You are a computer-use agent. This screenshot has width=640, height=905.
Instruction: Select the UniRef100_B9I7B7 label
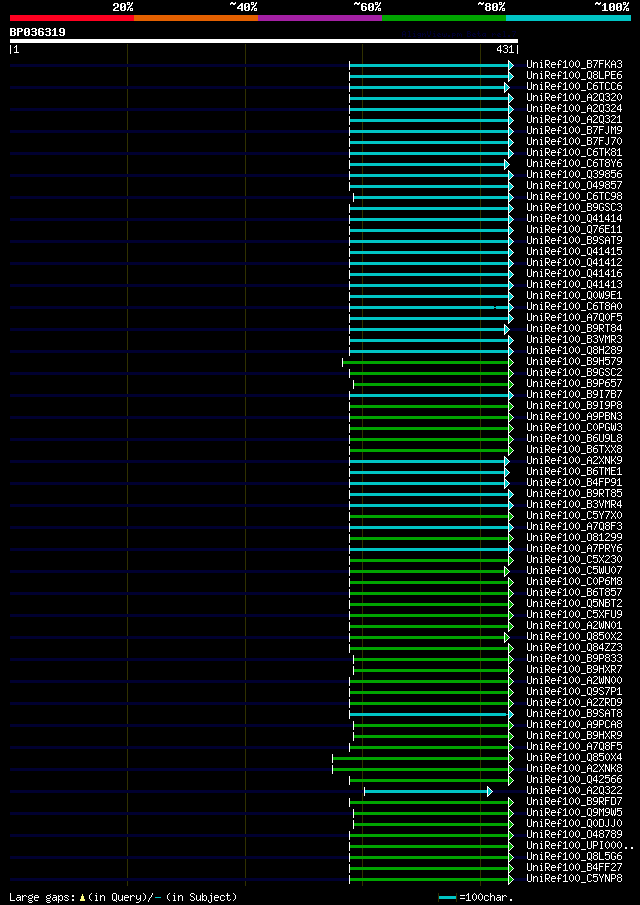coord(574,394)
